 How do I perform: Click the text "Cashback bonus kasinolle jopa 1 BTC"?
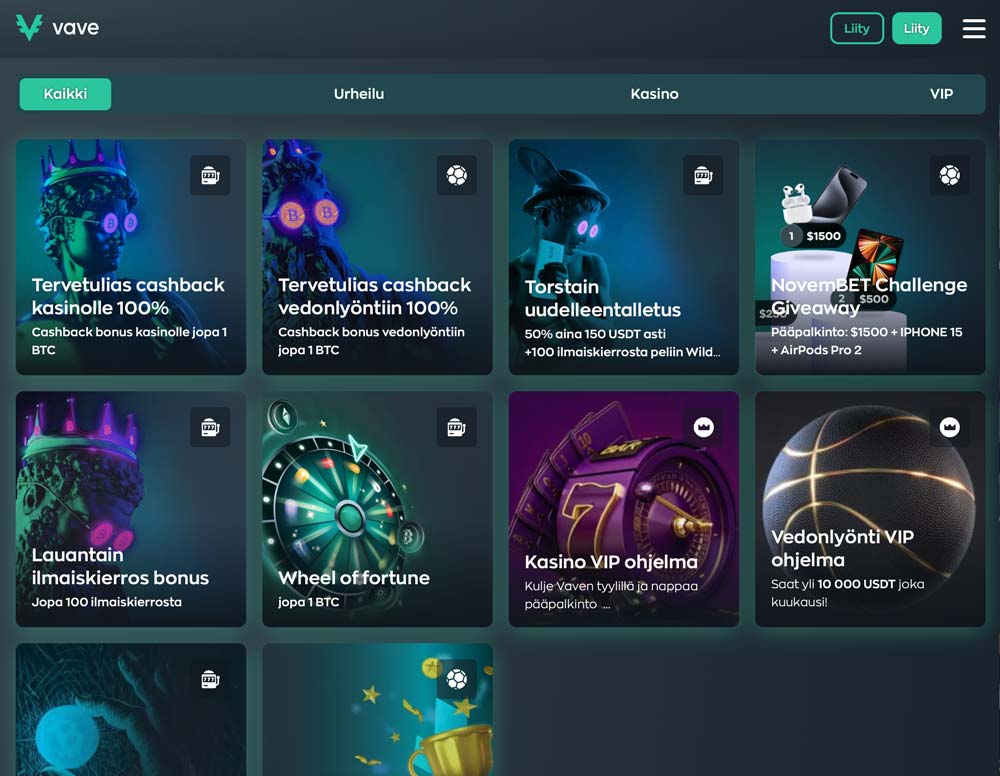(129, 341)
